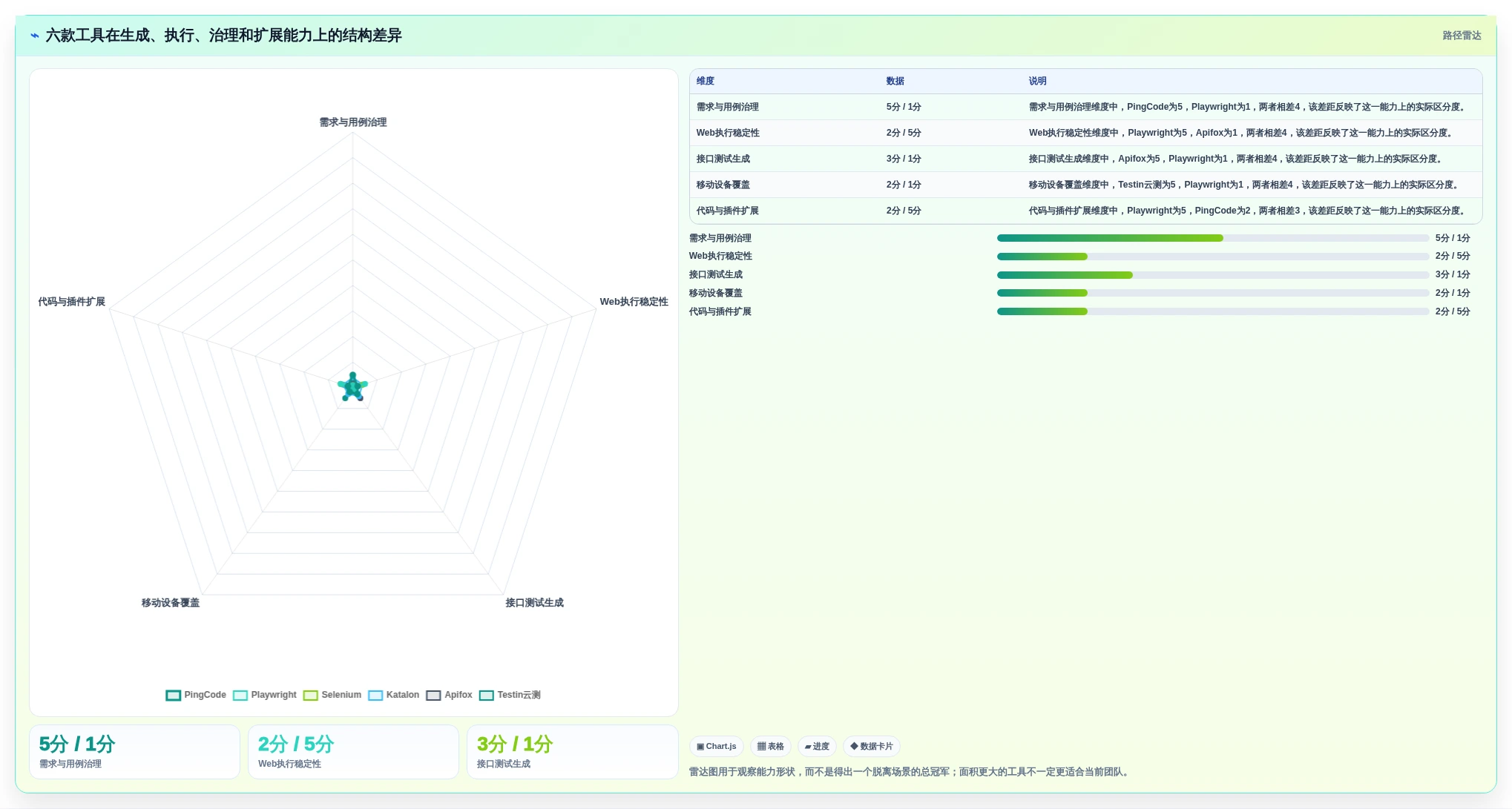This screenshot has width=1512, height=809.
Task: Click the Apifox legend label
Action: (458, 695)
